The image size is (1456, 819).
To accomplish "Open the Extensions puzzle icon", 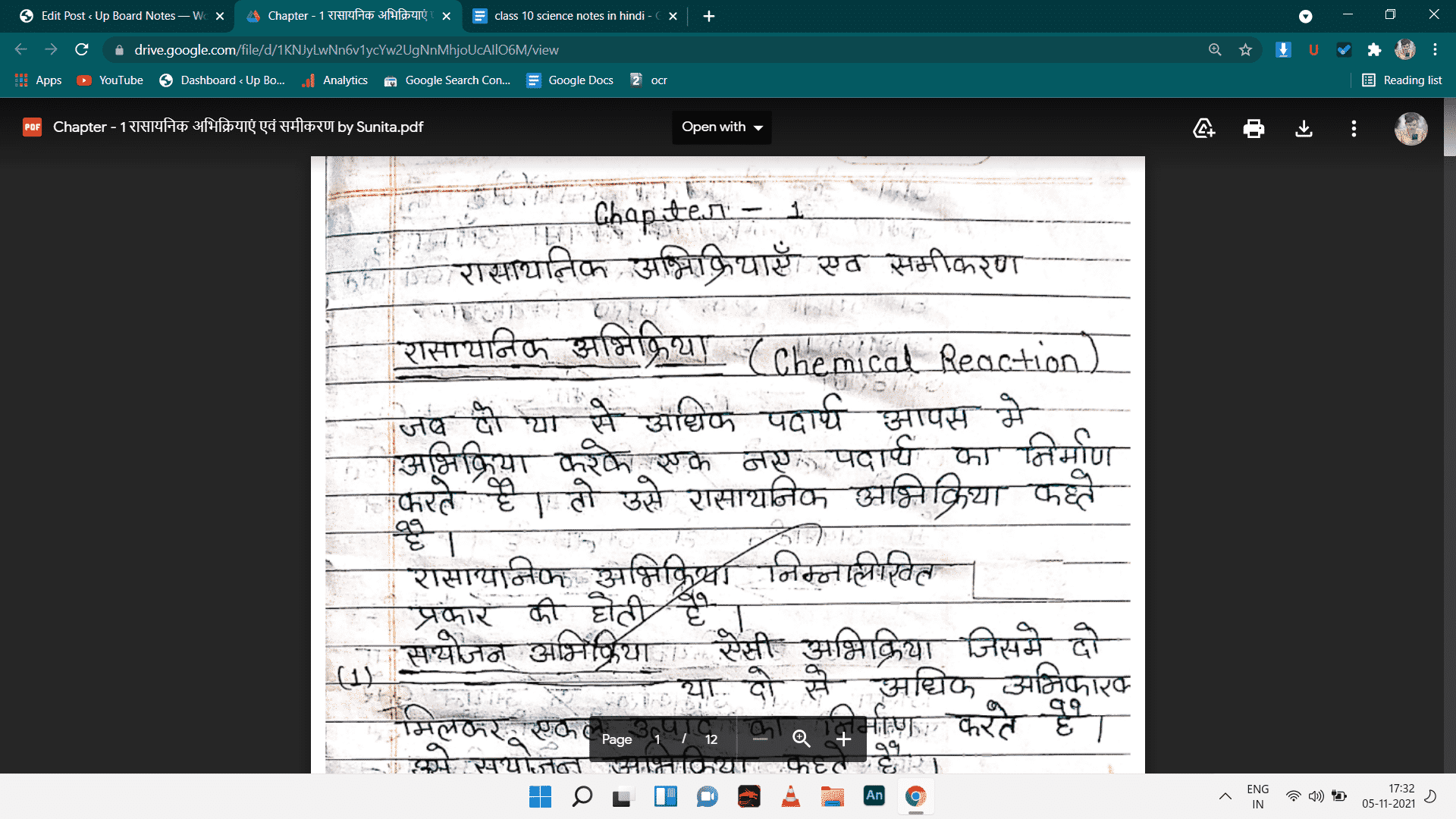I will click(1375, 50).
